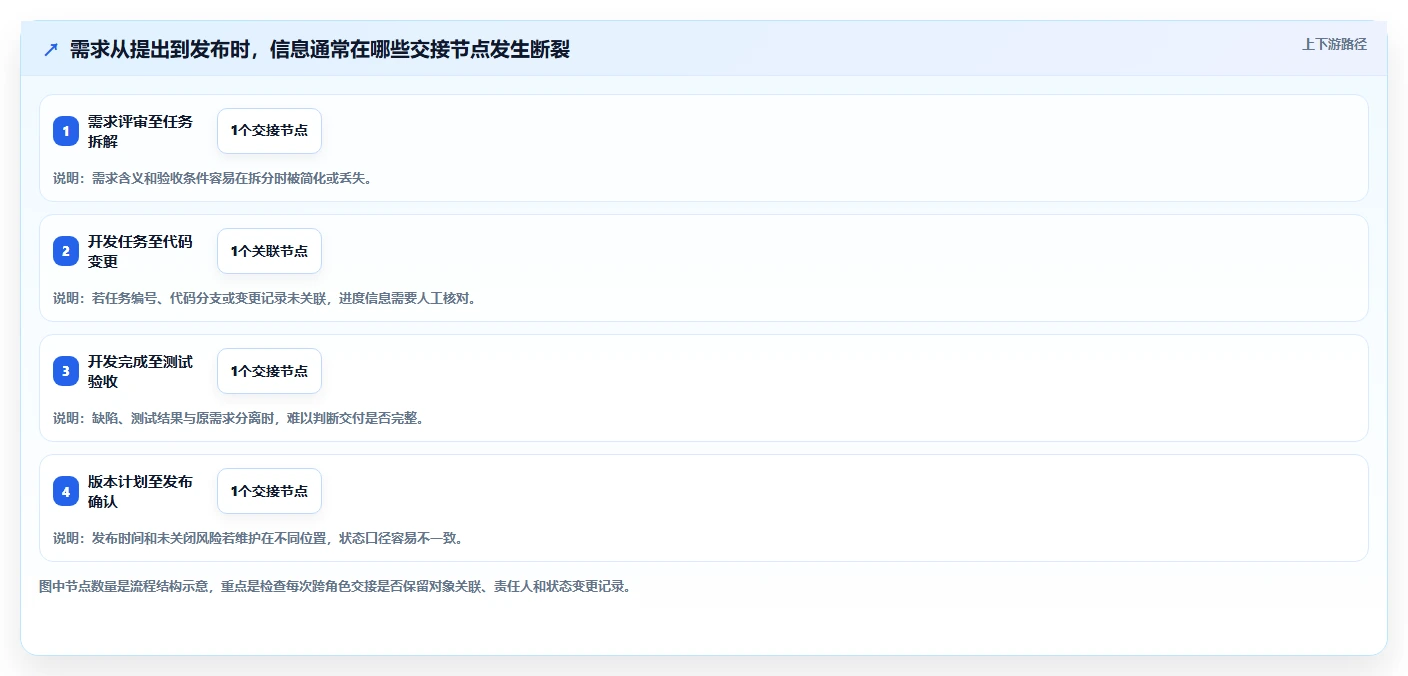Click the description about 发布时间和未关闭风险

coord(258,538)
